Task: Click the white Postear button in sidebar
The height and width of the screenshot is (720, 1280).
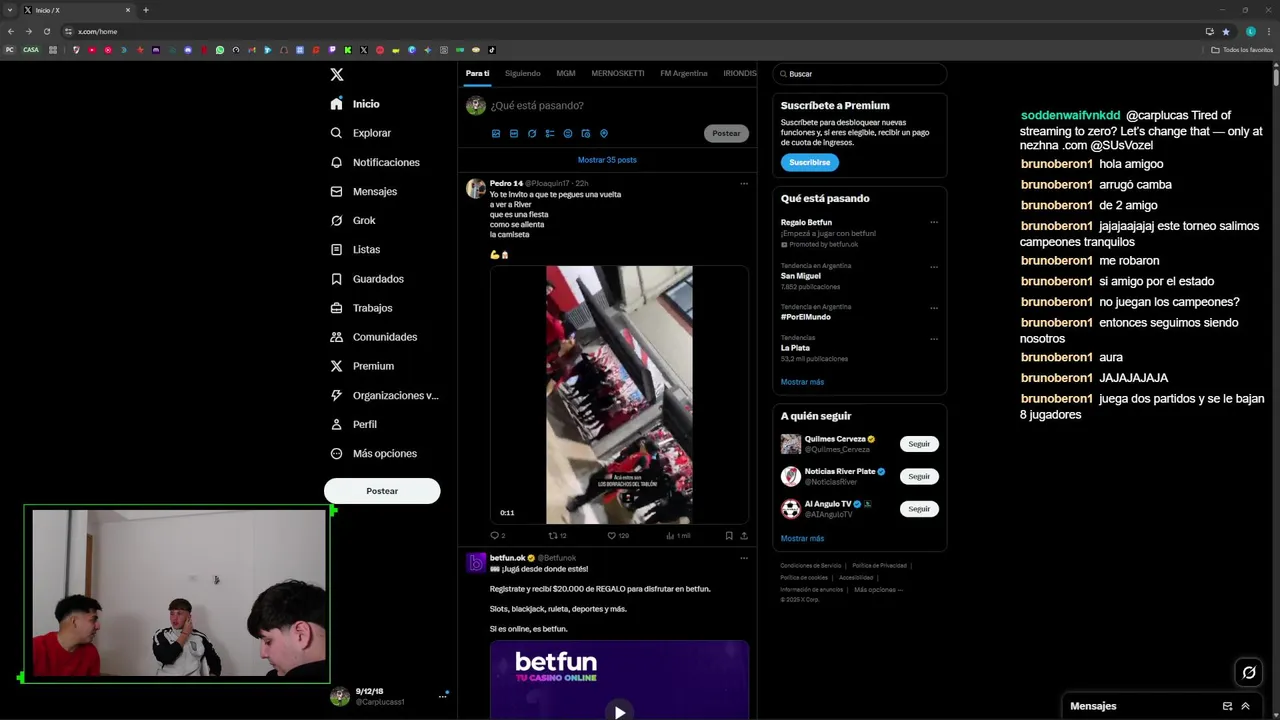Action: click(x=382, y=491)
